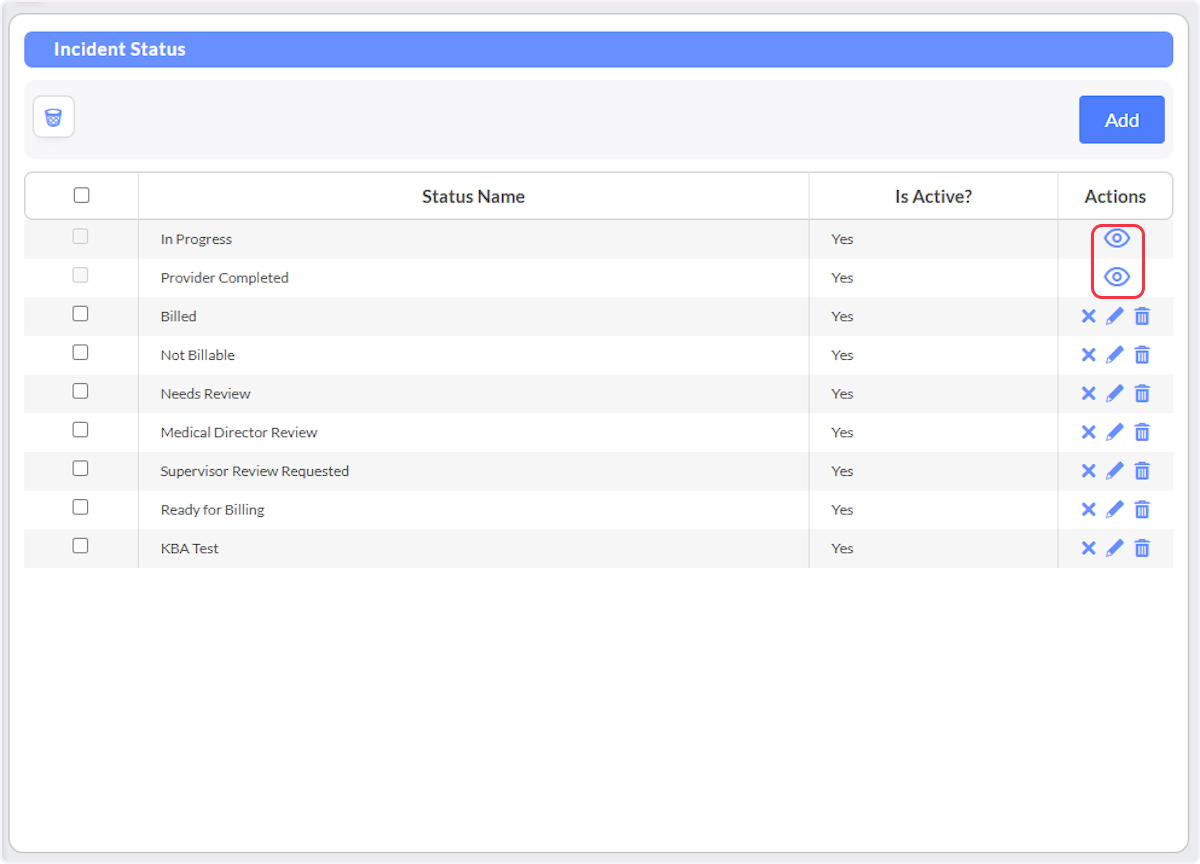Click Yes in the Needs Review row

pos(842,394)
